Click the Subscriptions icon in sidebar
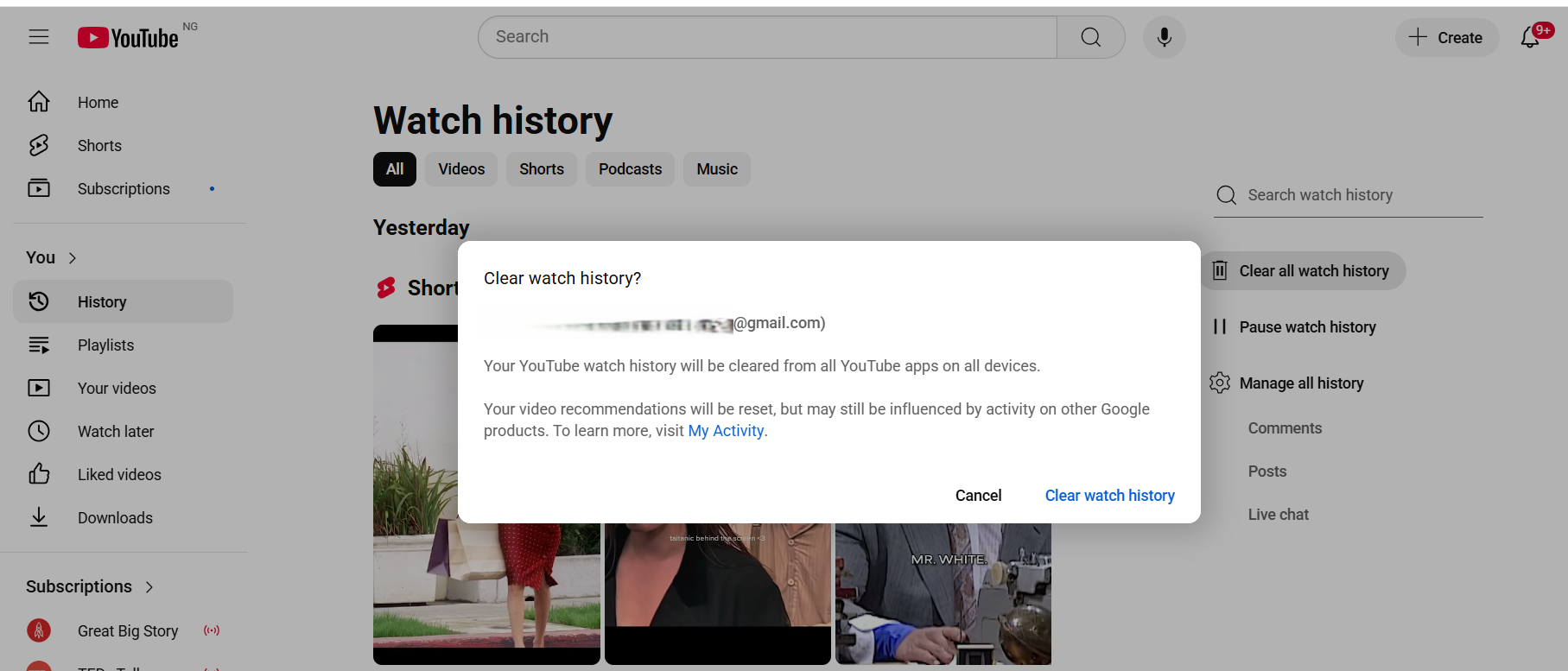This screenshot has width=1568, height=671. pyautogui.click(x=39, y=188)
